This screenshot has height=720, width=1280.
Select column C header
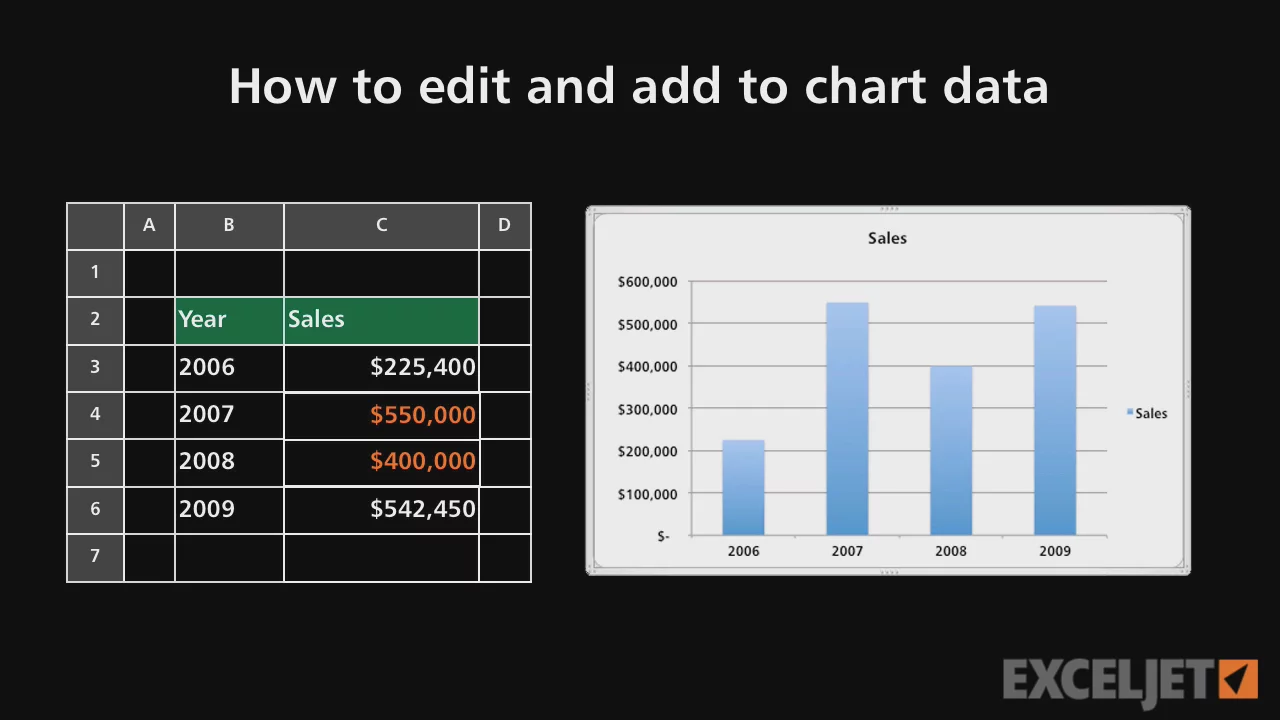coord(381,225)
